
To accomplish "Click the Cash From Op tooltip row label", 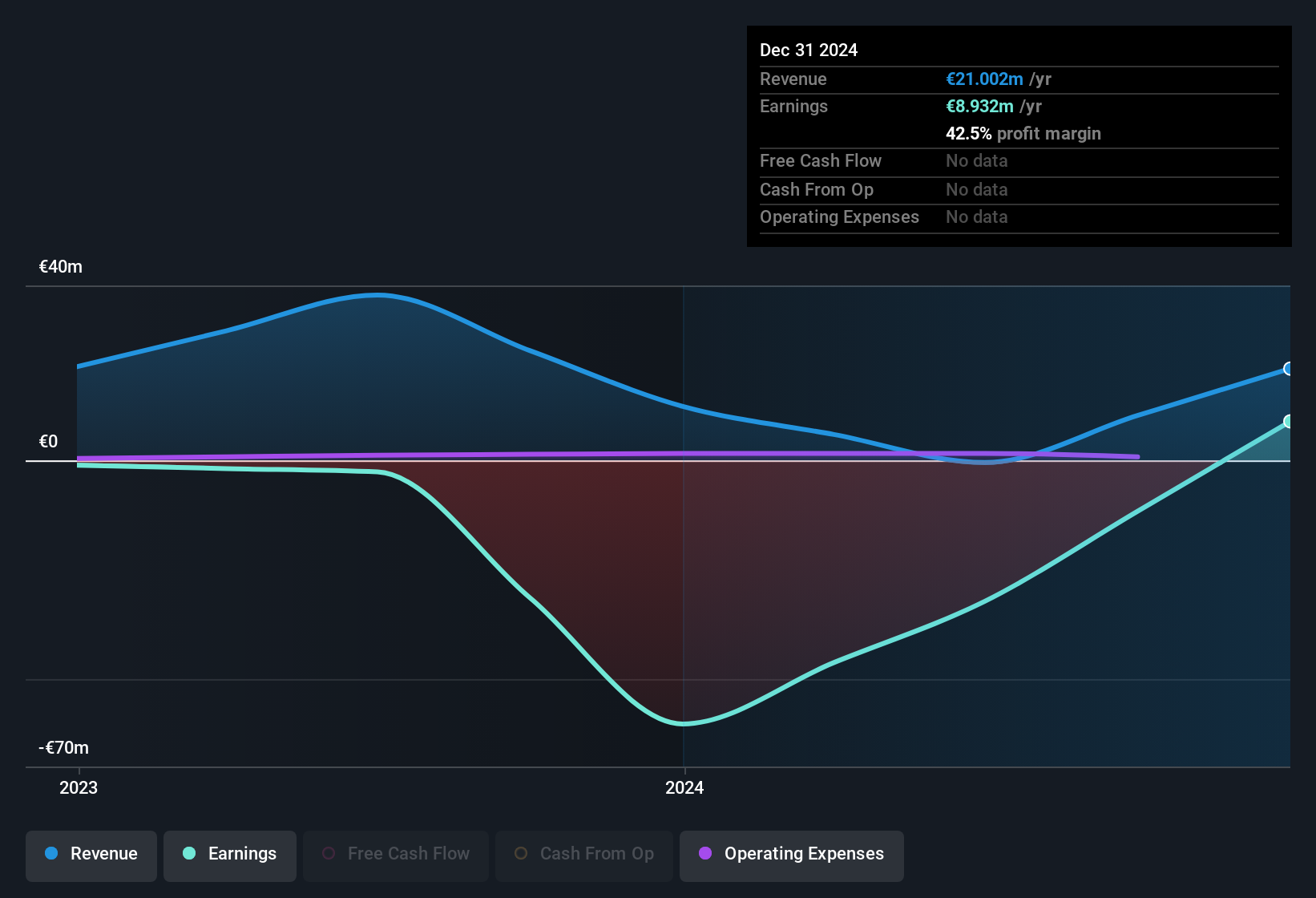I will [x=817, y=190].
